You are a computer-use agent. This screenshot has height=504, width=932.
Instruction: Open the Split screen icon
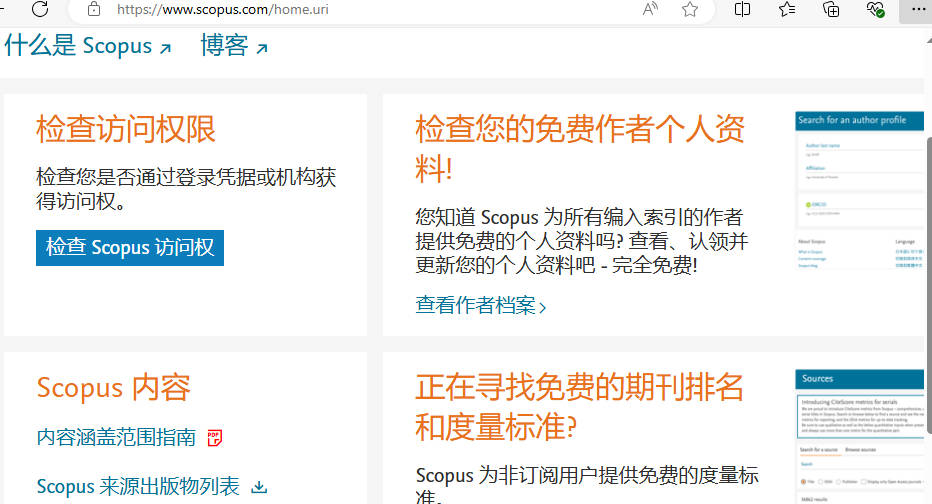pos(742,9)
